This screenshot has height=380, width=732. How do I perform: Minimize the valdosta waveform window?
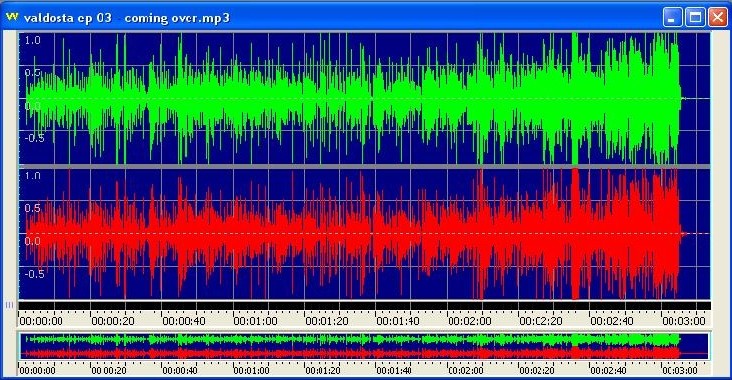pyautogui.click(x=672, y=18)
